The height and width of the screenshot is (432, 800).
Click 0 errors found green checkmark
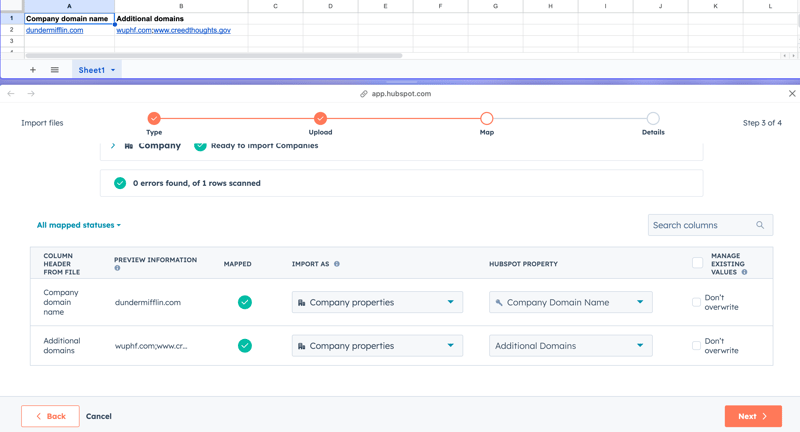coord(120,183)
